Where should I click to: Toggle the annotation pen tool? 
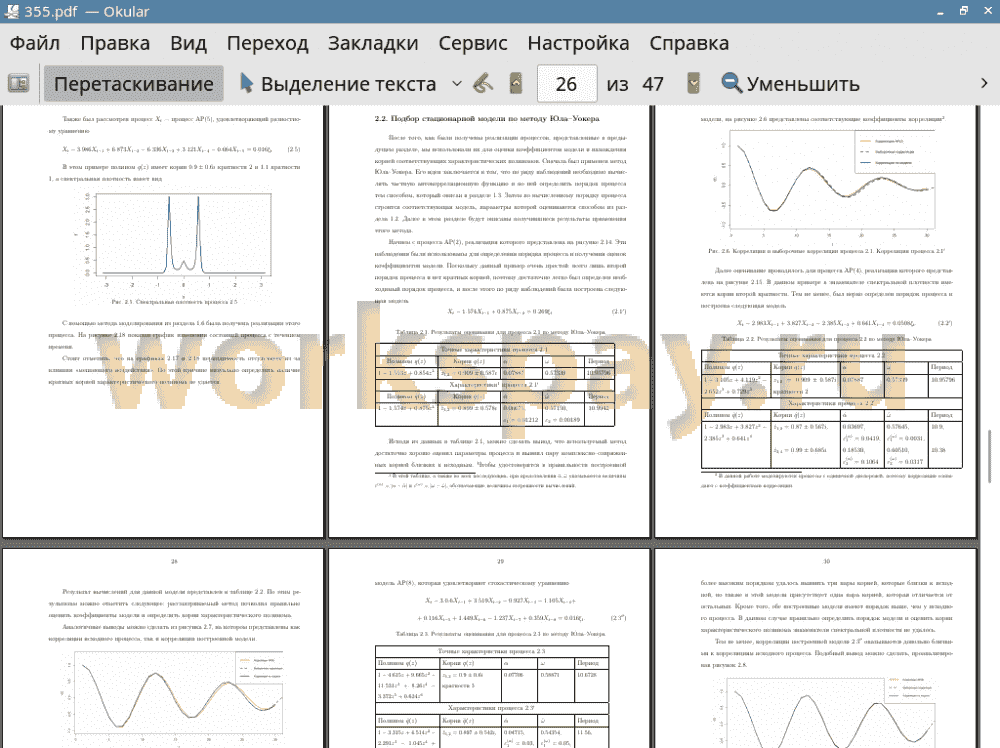483,84
